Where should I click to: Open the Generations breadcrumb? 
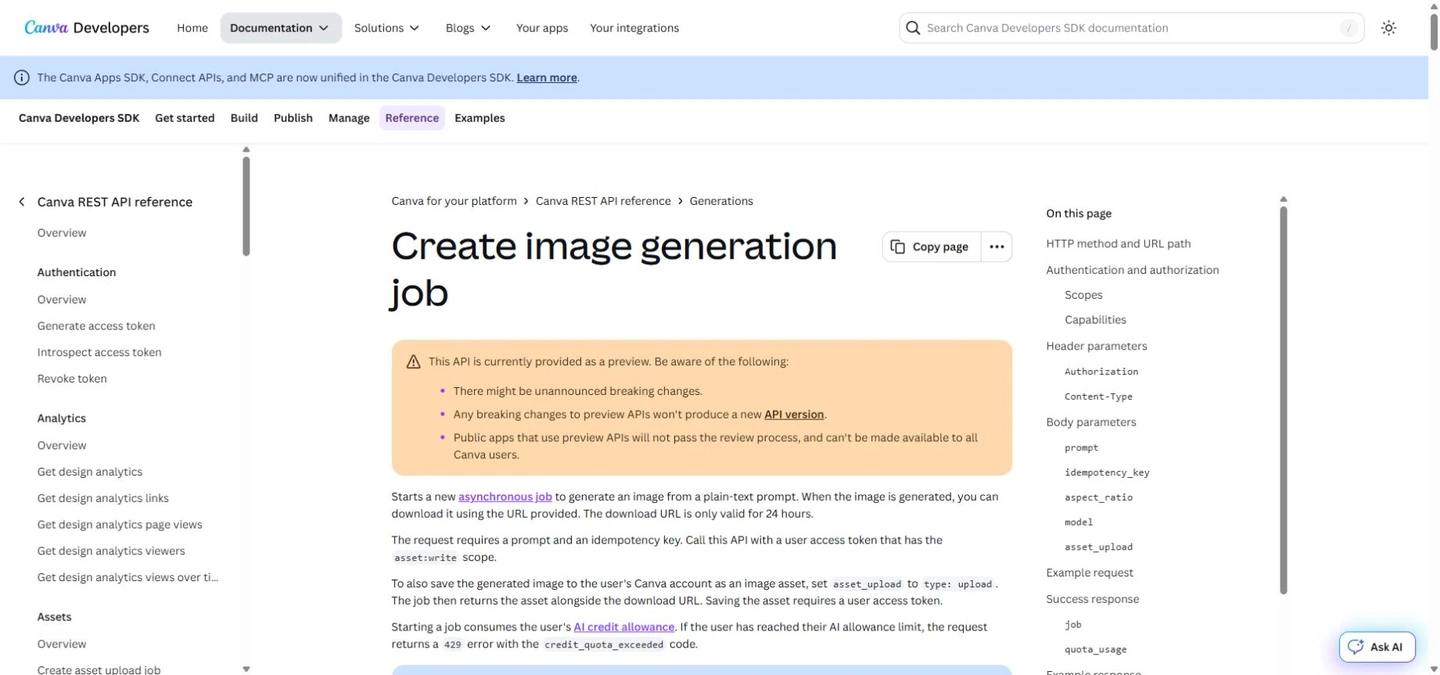tap(721, 201)
